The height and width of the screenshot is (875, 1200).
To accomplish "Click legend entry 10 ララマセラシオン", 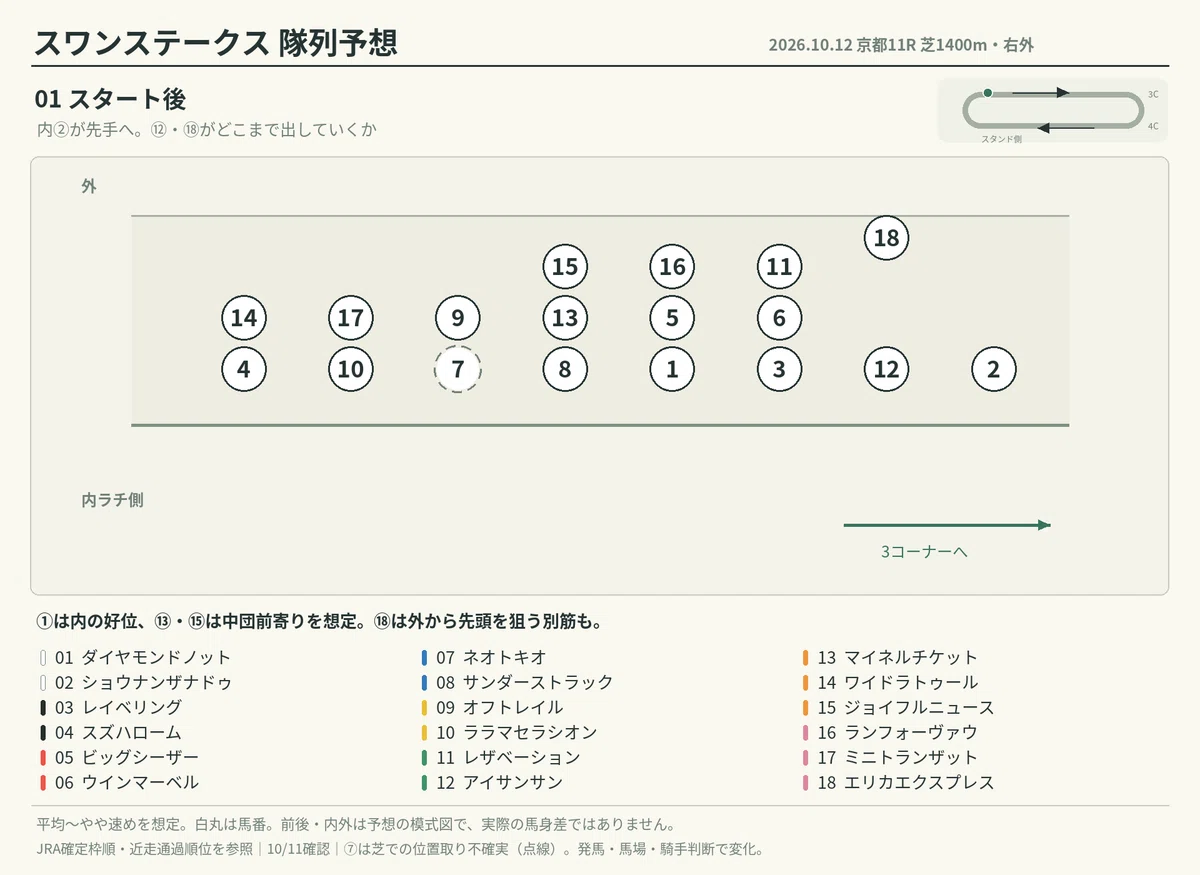I will pos(510,733).
